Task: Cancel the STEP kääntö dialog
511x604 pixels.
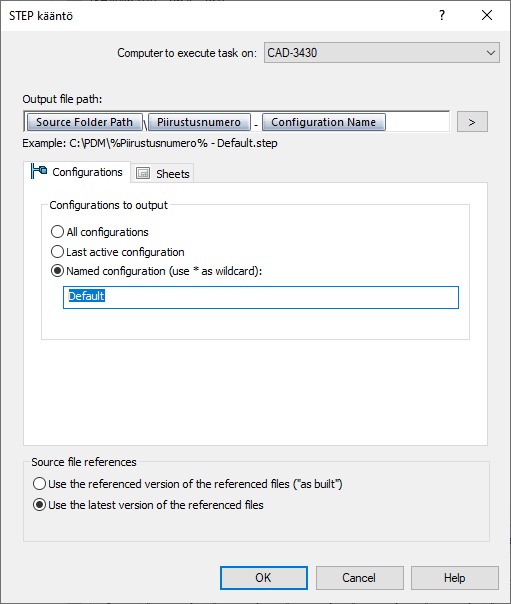Action: [359, 578]
